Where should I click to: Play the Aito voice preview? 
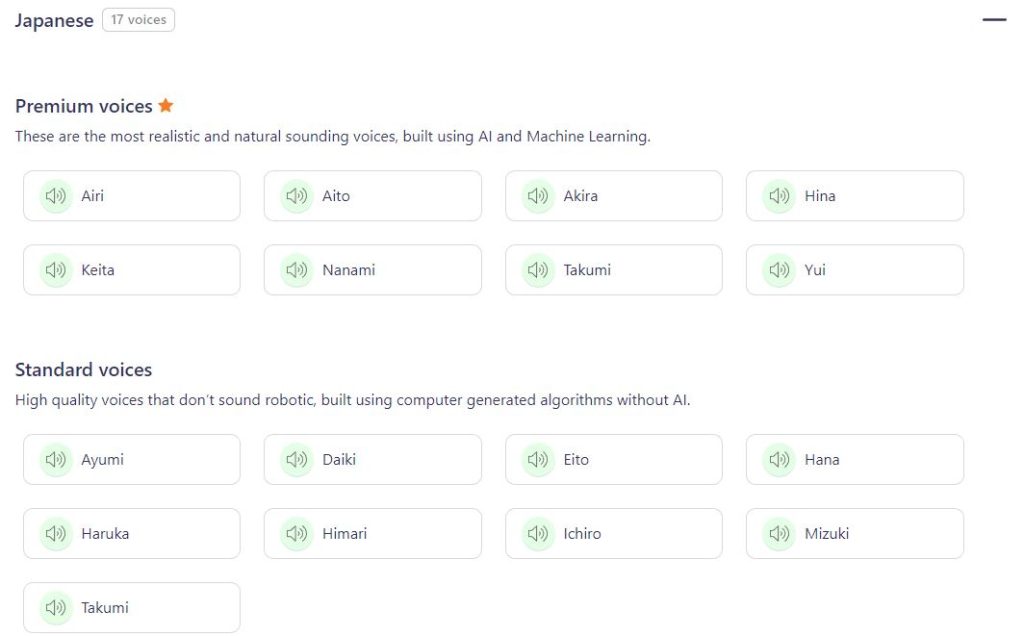pos(297,195)
